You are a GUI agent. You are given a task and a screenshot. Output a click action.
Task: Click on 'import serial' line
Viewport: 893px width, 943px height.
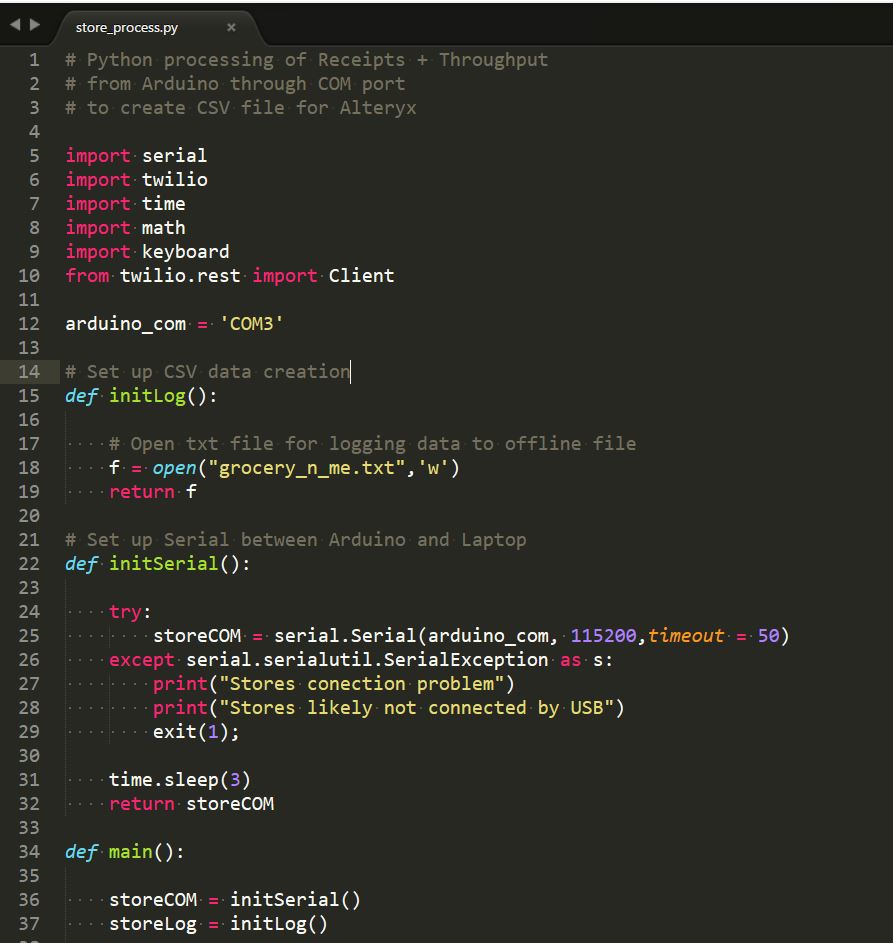[x=136, y=156]
